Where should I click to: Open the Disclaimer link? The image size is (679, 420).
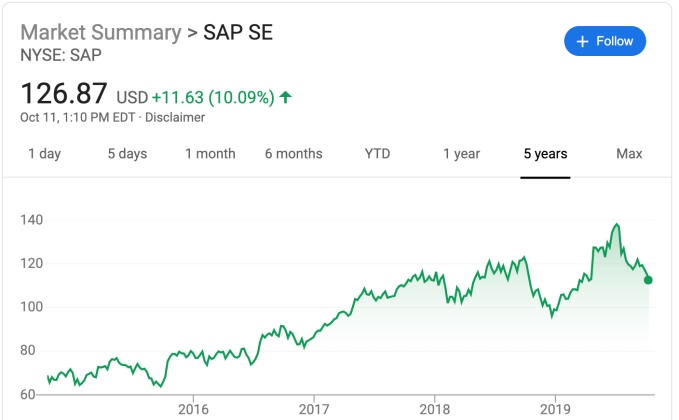point(175,117)
